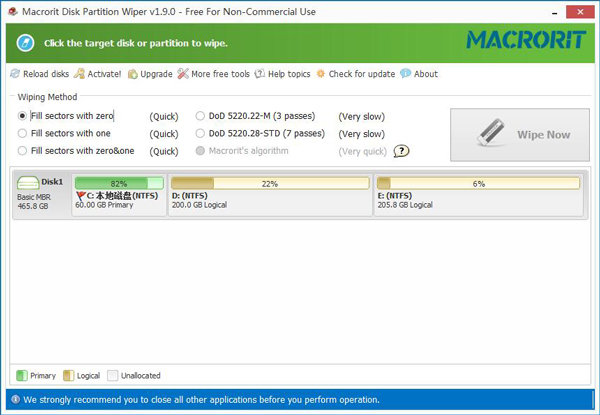This screenshot has width=600, height=415.
Task: Click 200.0 GB Logical text
Action: tap(199, 205)
